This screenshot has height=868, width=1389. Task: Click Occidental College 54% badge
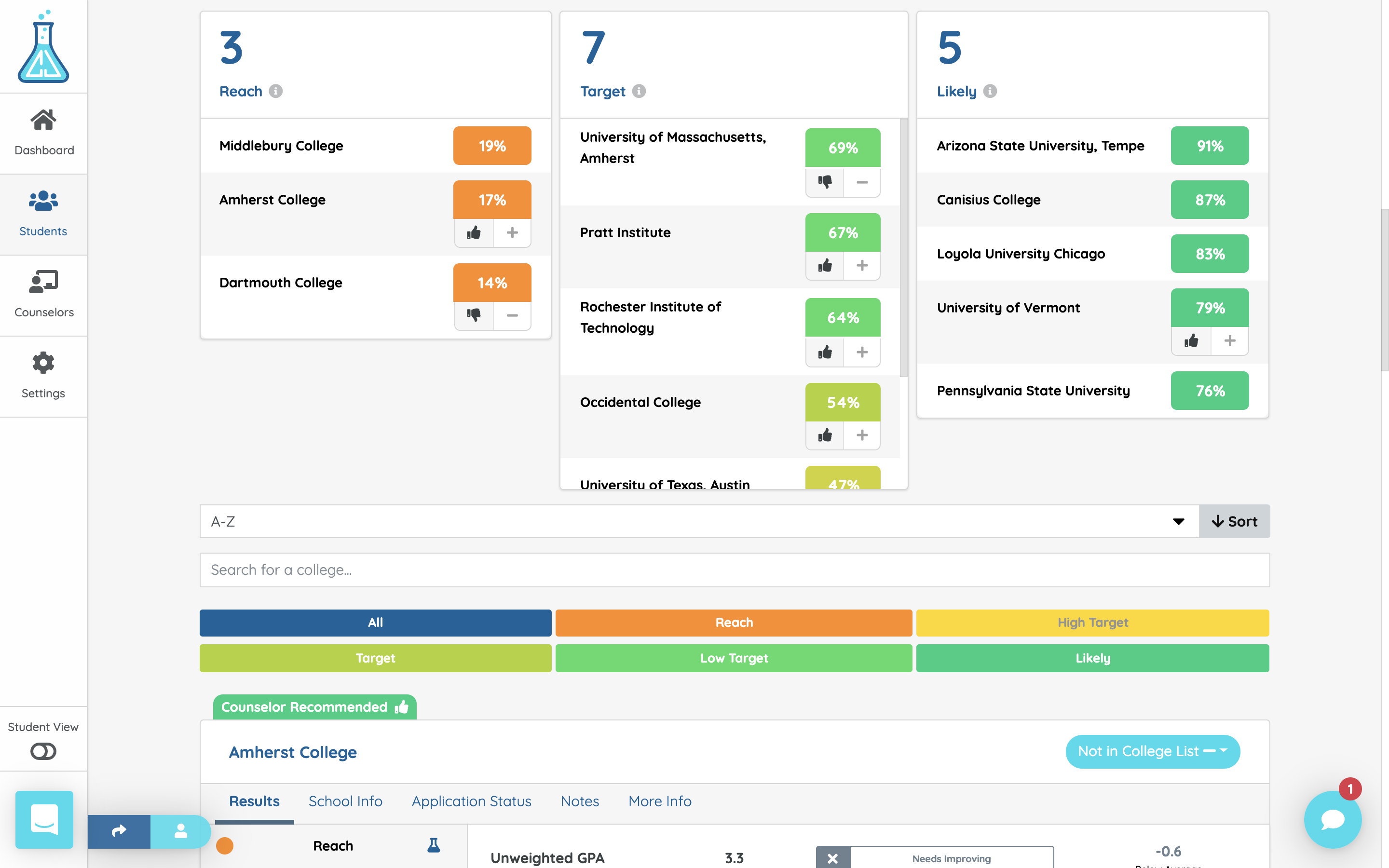coord(843,403)
